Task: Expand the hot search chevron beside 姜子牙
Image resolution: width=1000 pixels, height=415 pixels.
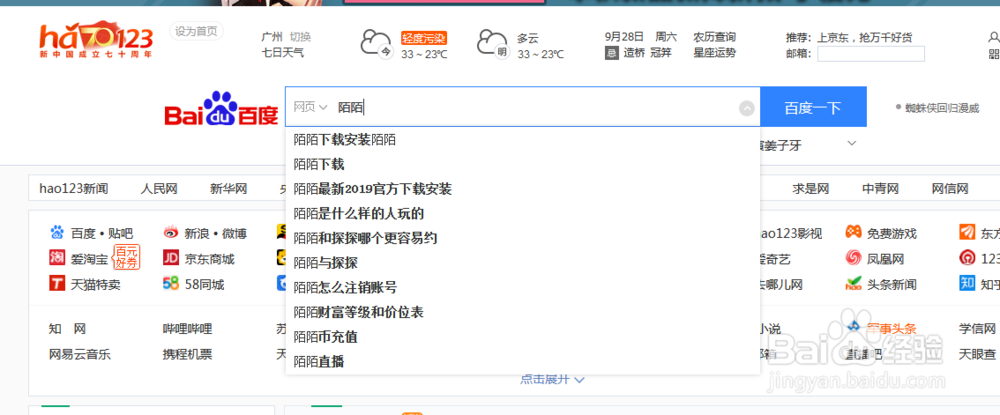Action: point(851,143)
